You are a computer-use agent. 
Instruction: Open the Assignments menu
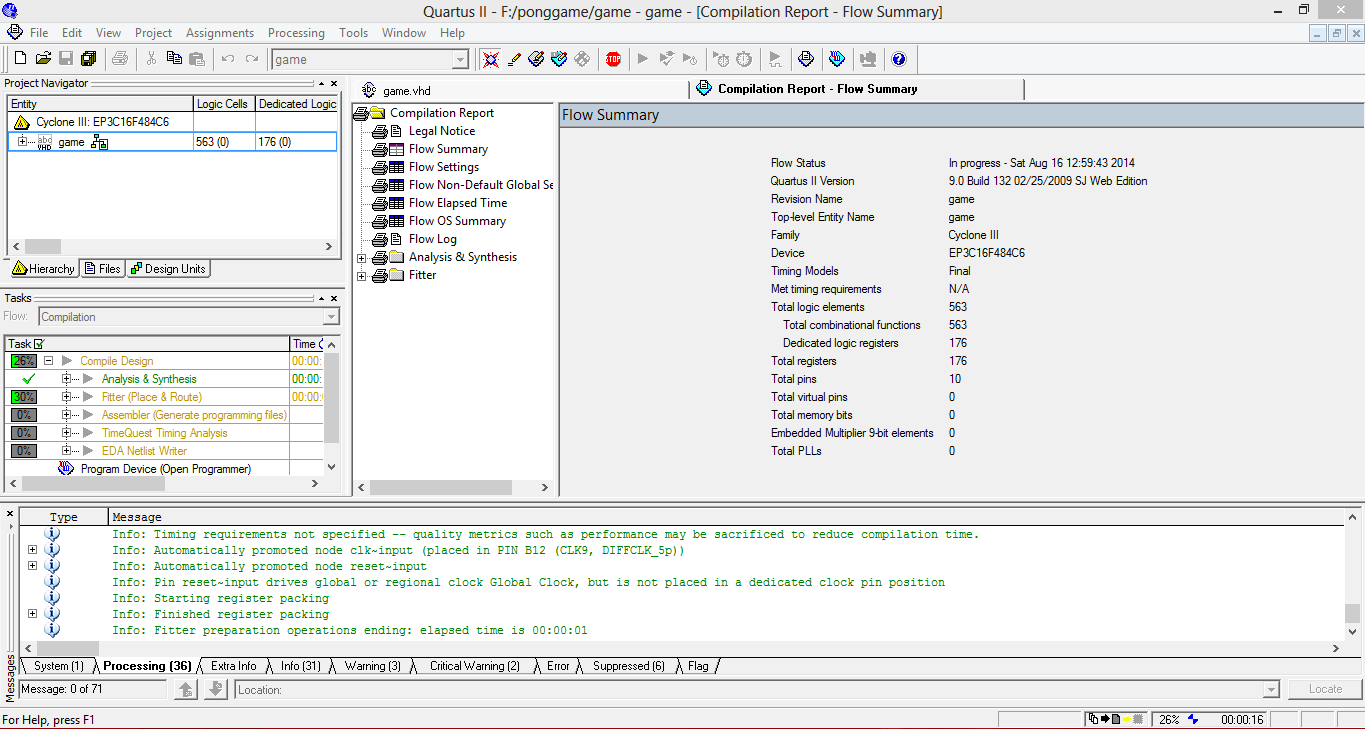click(x=220, y=33)
